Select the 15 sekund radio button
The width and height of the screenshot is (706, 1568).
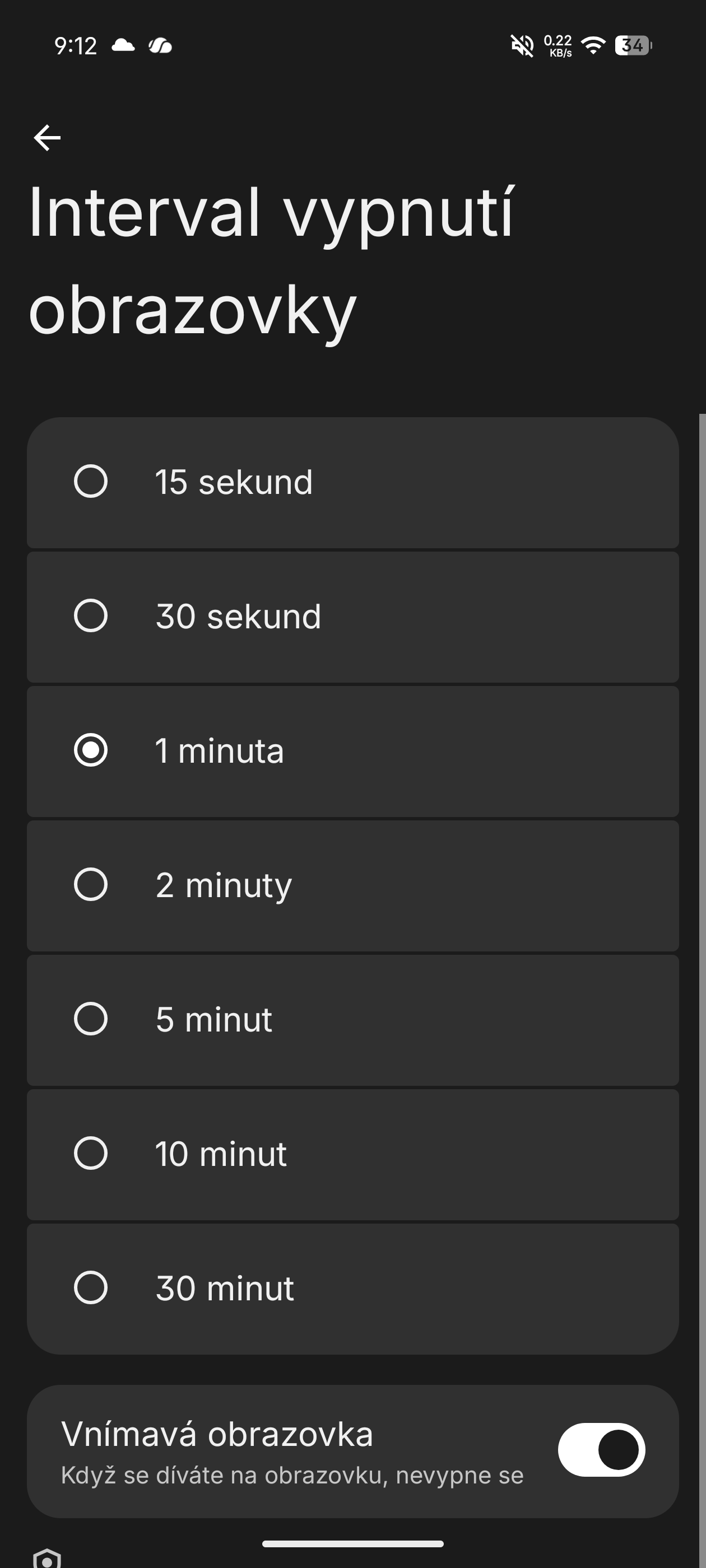[x=91, y=482]
